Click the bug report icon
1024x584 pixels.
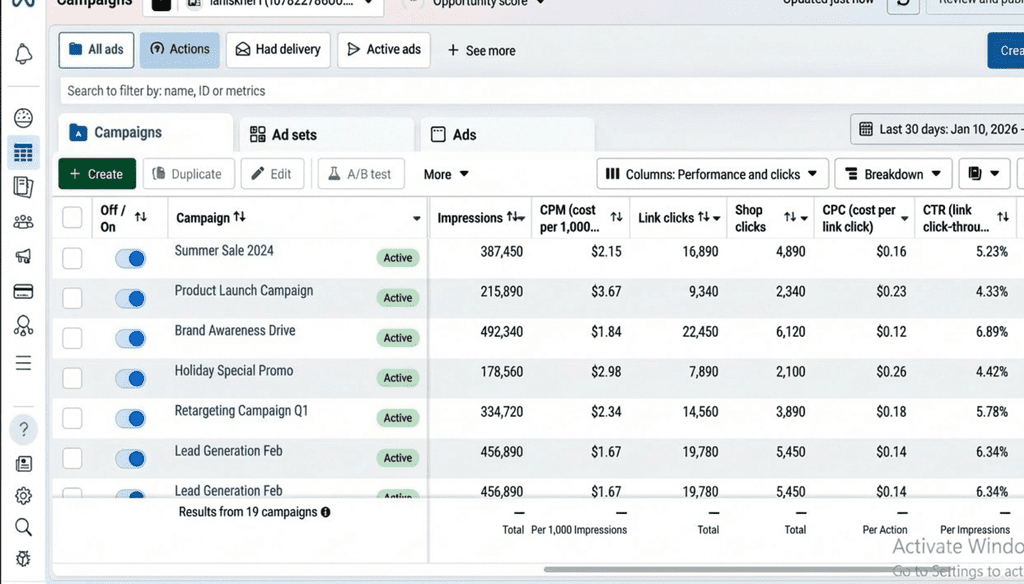(23, 558)
